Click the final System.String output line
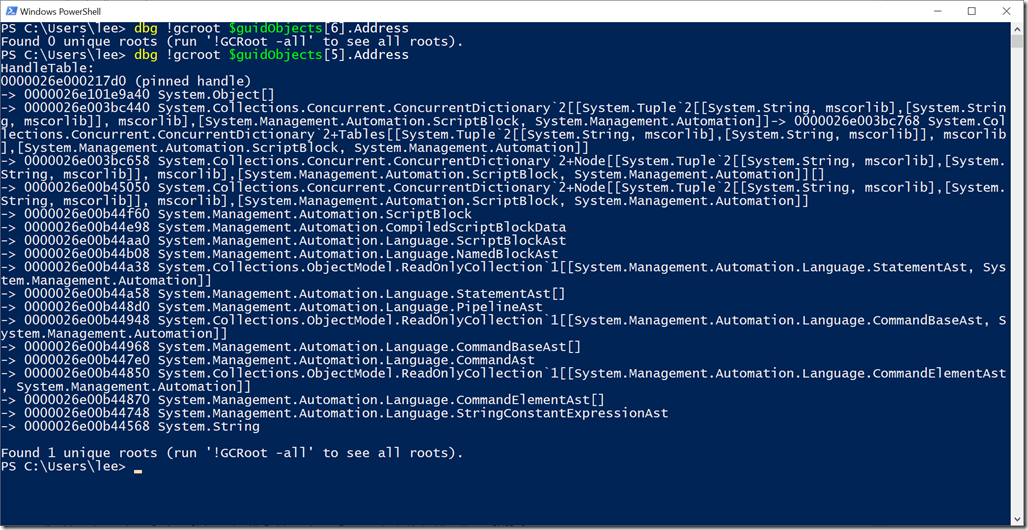This screenshot has height=530, width=1028. click(x=130, y=426)
